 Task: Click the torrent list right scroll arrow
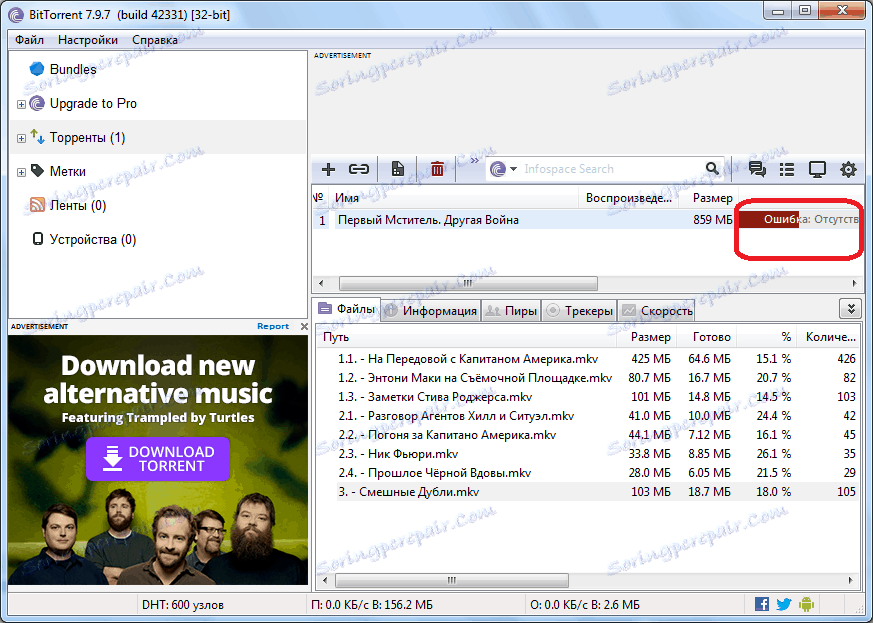[x=855, y=283]
